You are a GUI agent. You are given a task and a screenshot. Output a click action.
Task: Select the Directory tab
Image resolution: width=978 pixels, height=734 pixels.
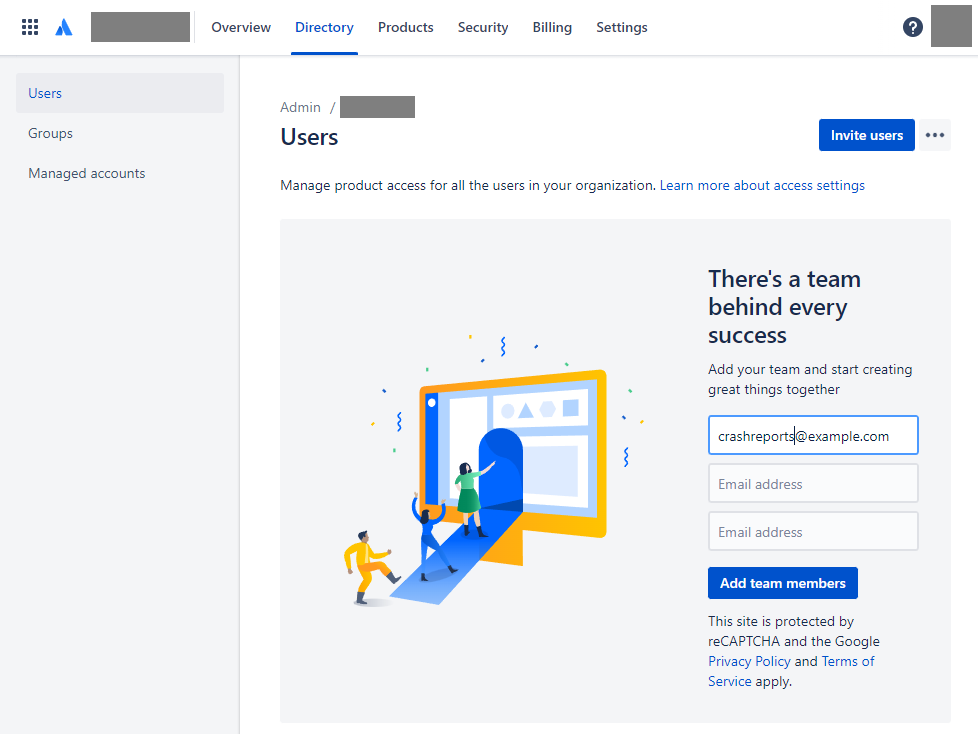[324, 27]
